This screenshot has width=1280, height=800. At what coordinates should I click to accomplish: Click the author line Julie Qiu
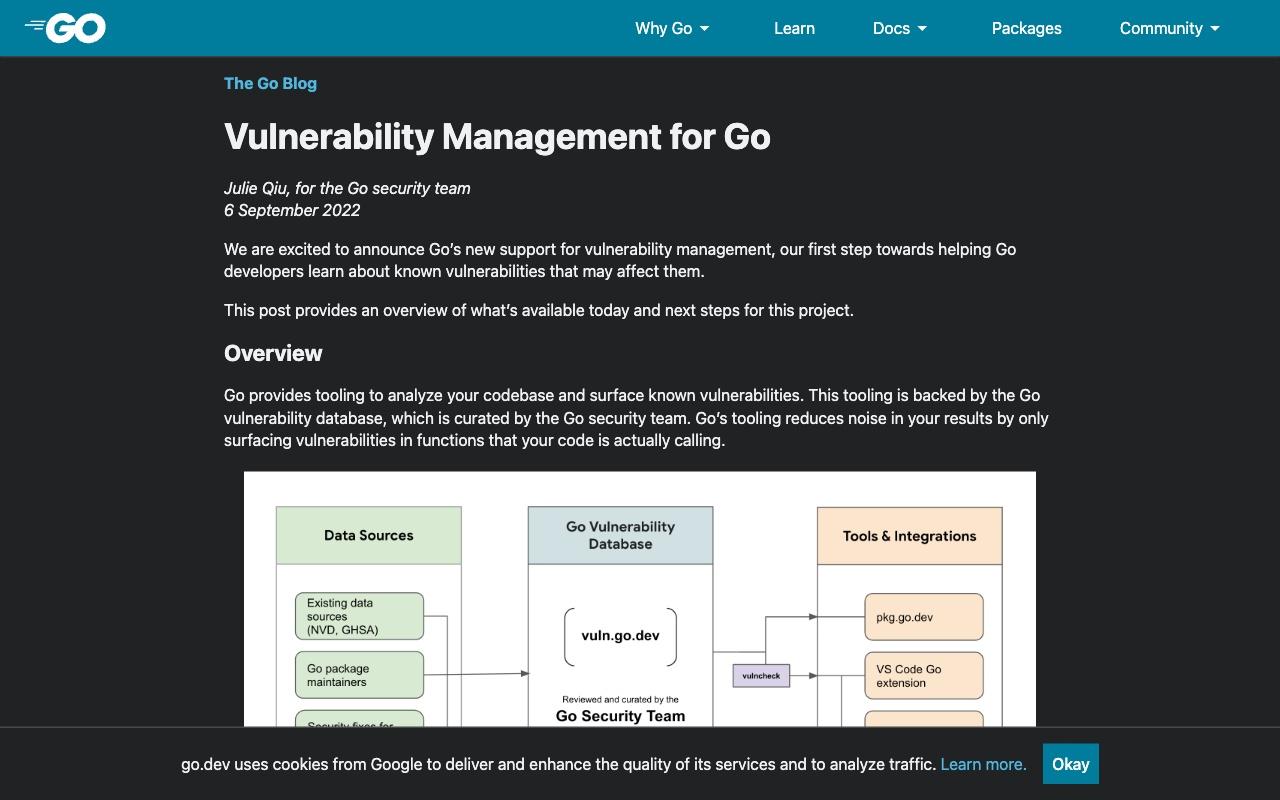(x=347, y=188)
